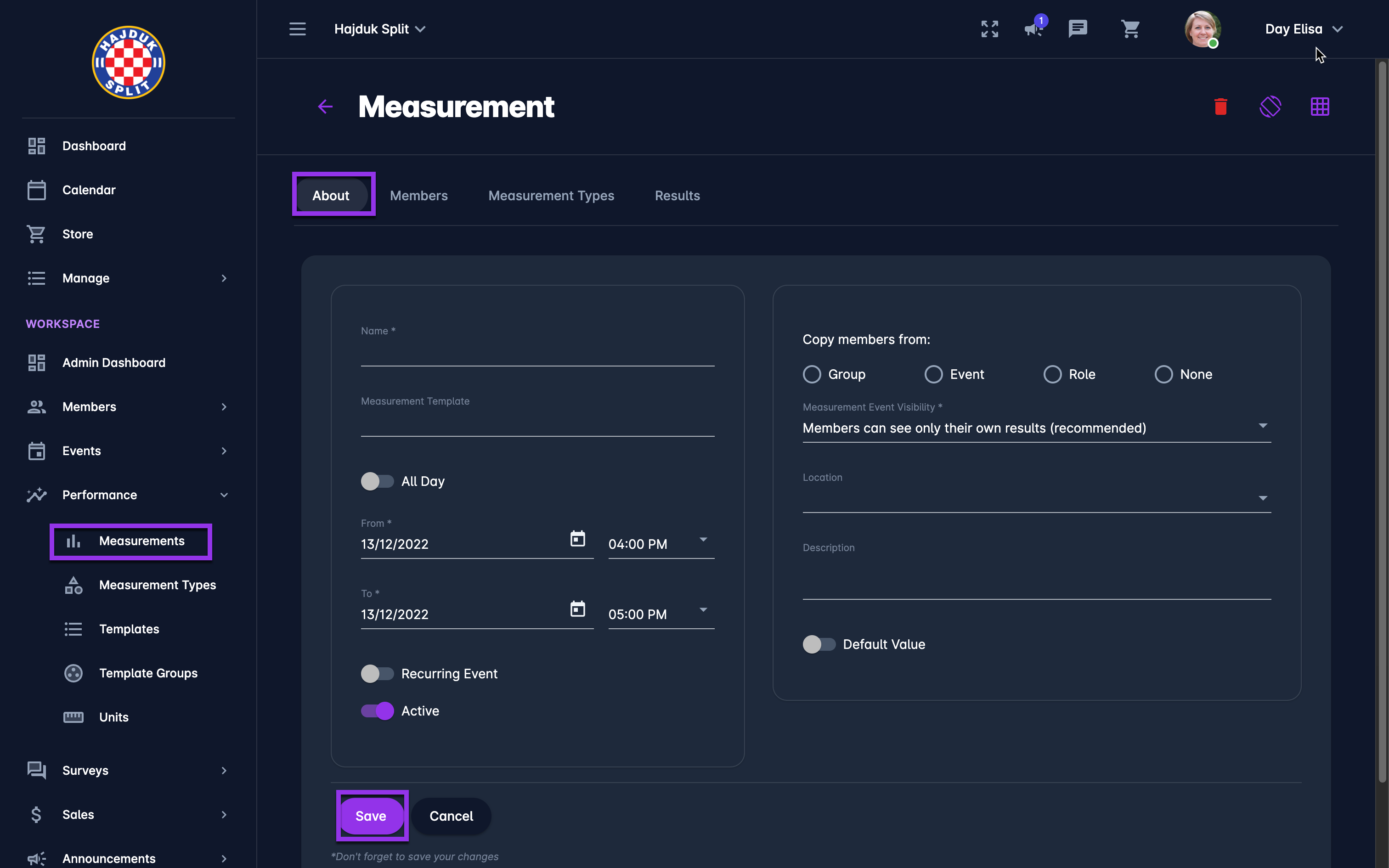1389x868 pixels.
Task: Open the shopping cart in header
Action: [1130, 28]
